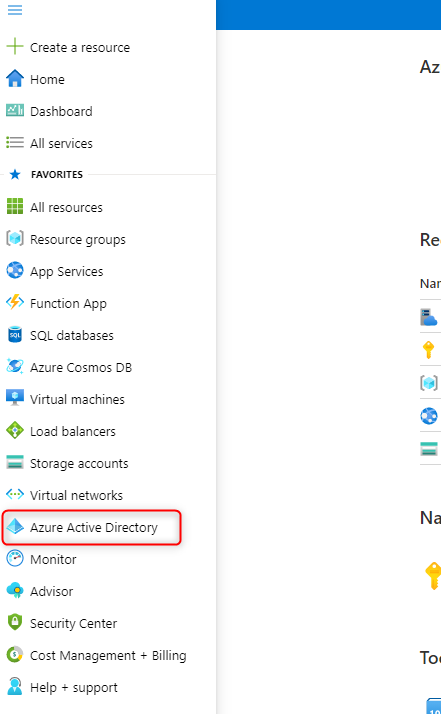Open All services

coord(61,143)
